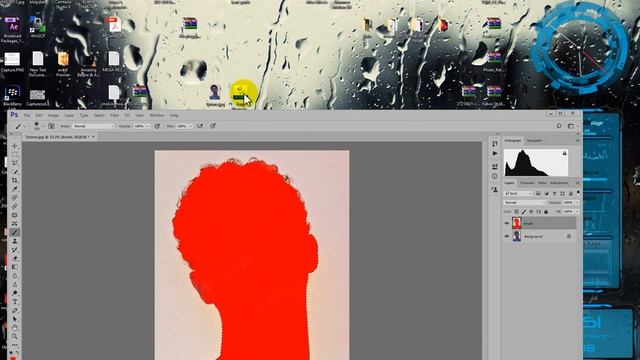Expand the brush Opacity slider arrow

click(148, 126)
